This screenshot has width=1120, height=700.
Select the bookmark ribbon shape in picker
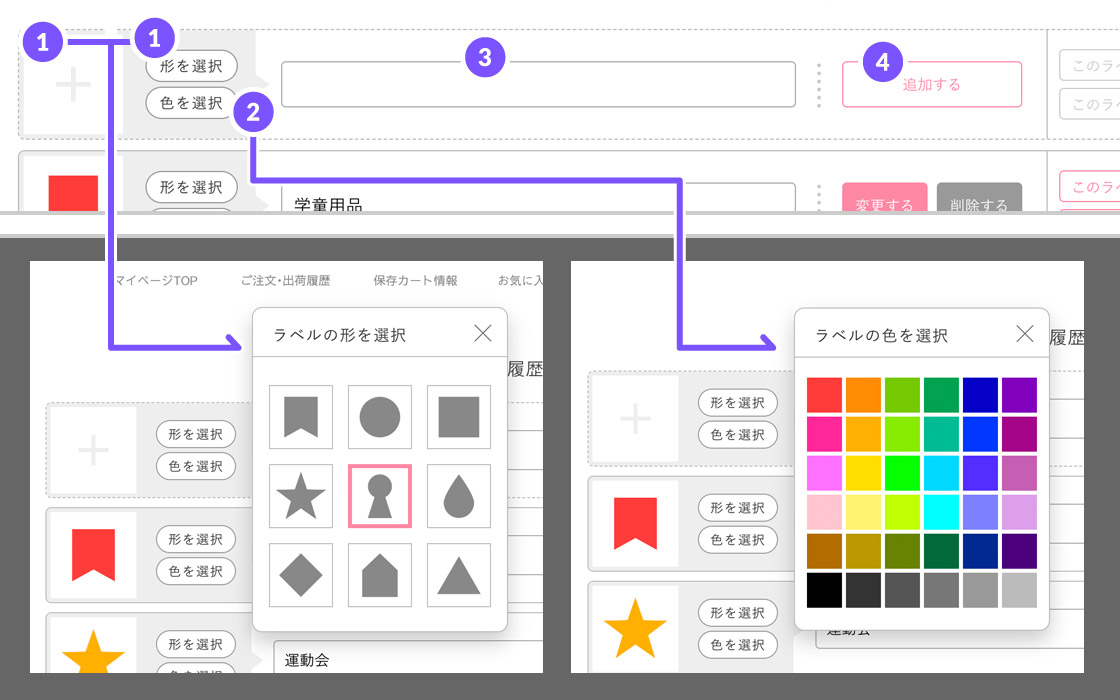point(300,417)
